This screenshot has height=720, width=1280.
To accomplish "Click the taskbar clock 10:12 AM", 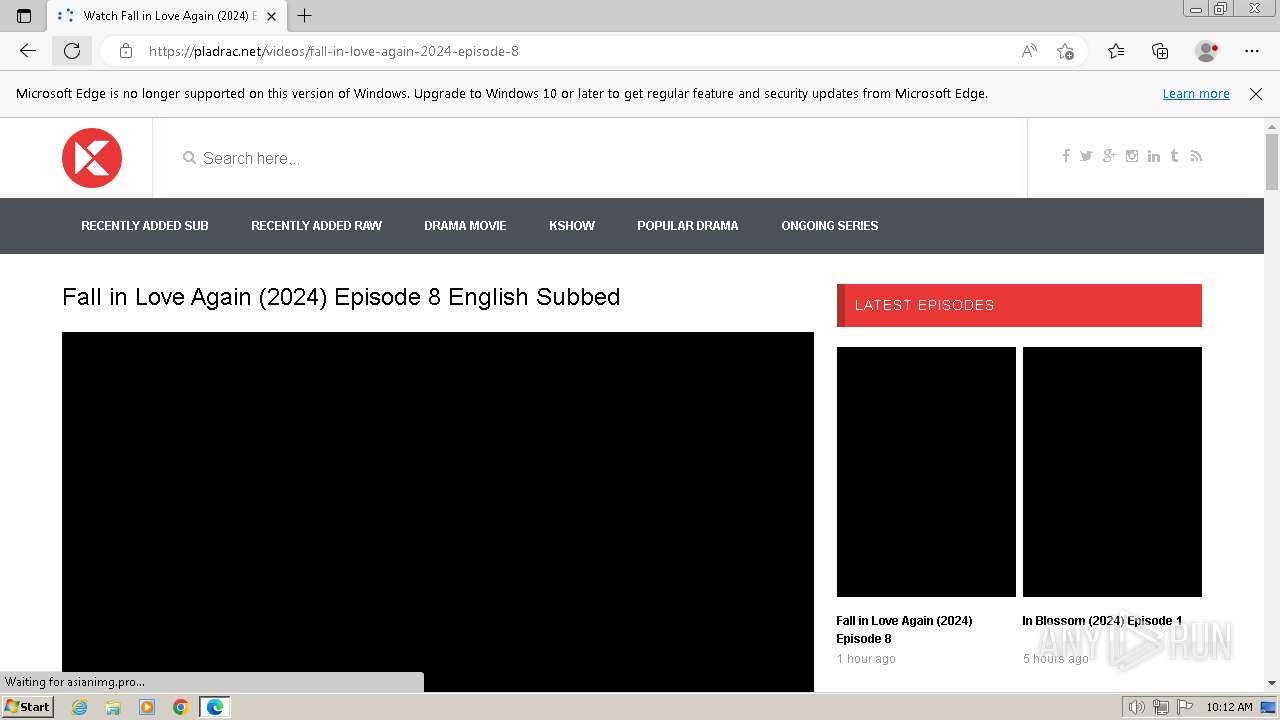I will click(x=1229, y=707).
